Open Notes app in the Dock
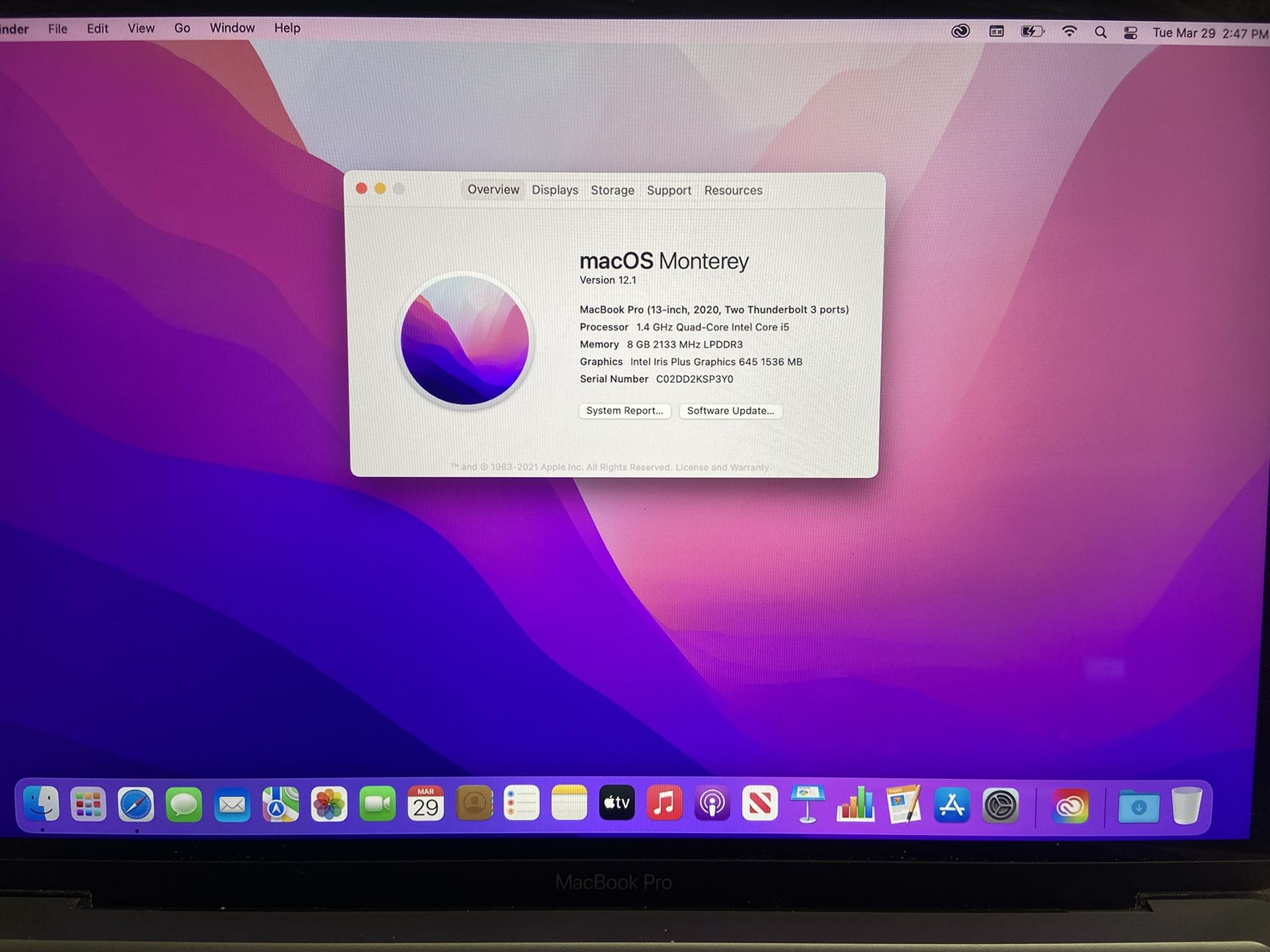1270x952 pixels. pyautogui.click(x=570, y=804)
